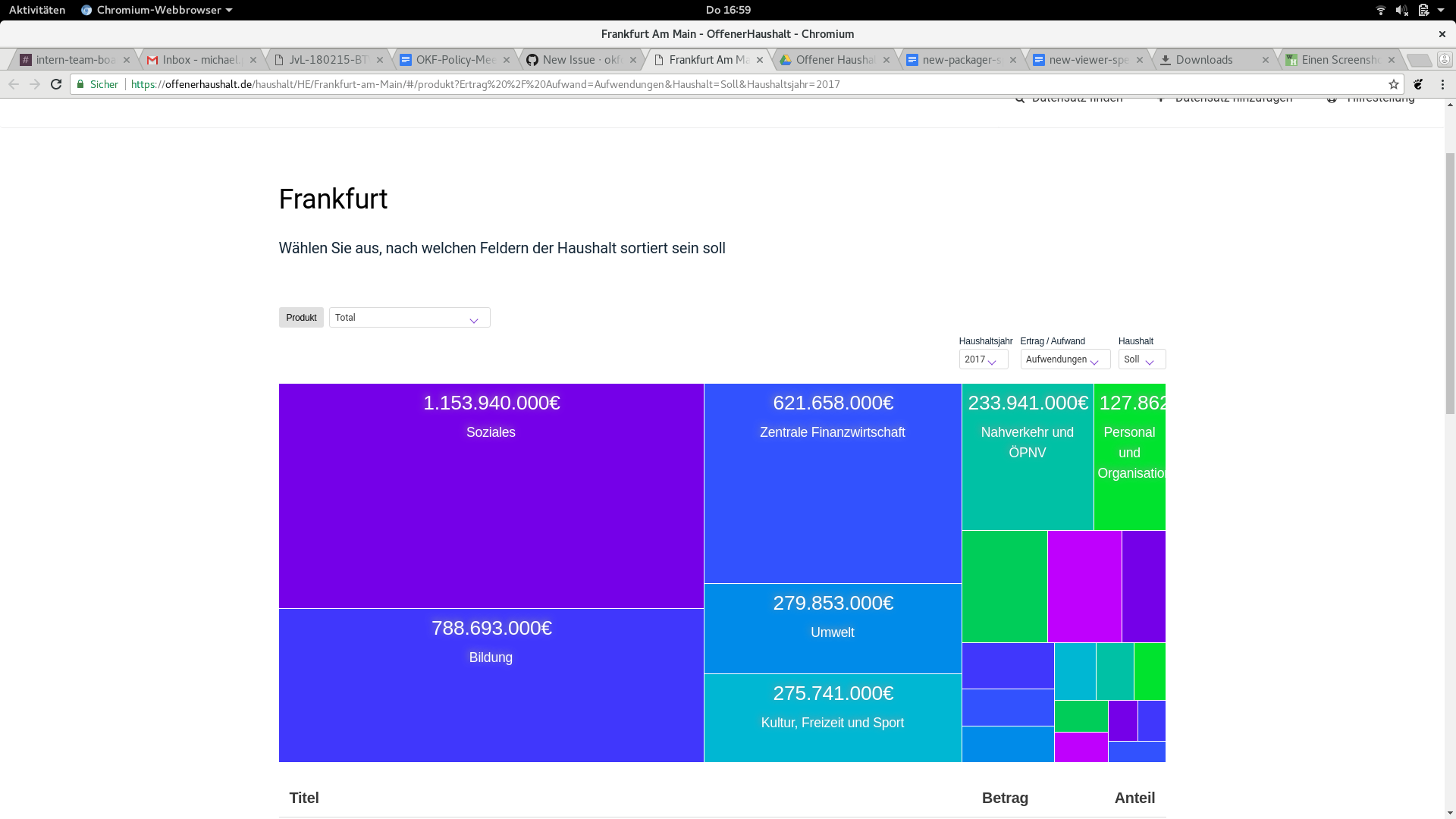Click the Produkt button
Viewport: 1456px width, 819px height.
point(301,318)
